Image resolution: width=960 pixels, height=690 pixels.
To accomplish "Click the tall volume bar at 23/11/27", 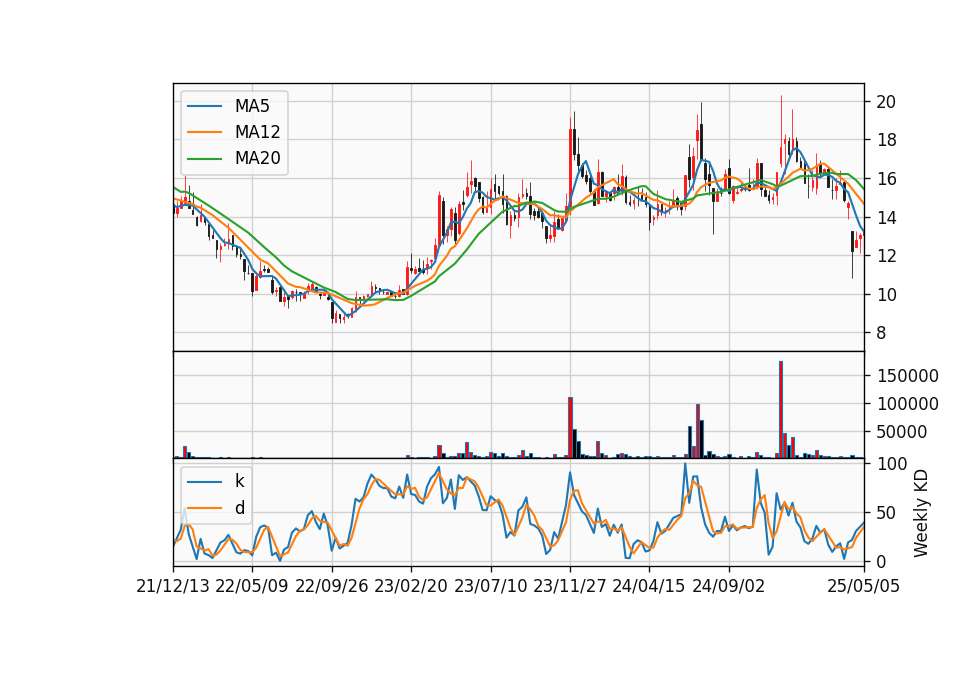I will coord(570,427).
